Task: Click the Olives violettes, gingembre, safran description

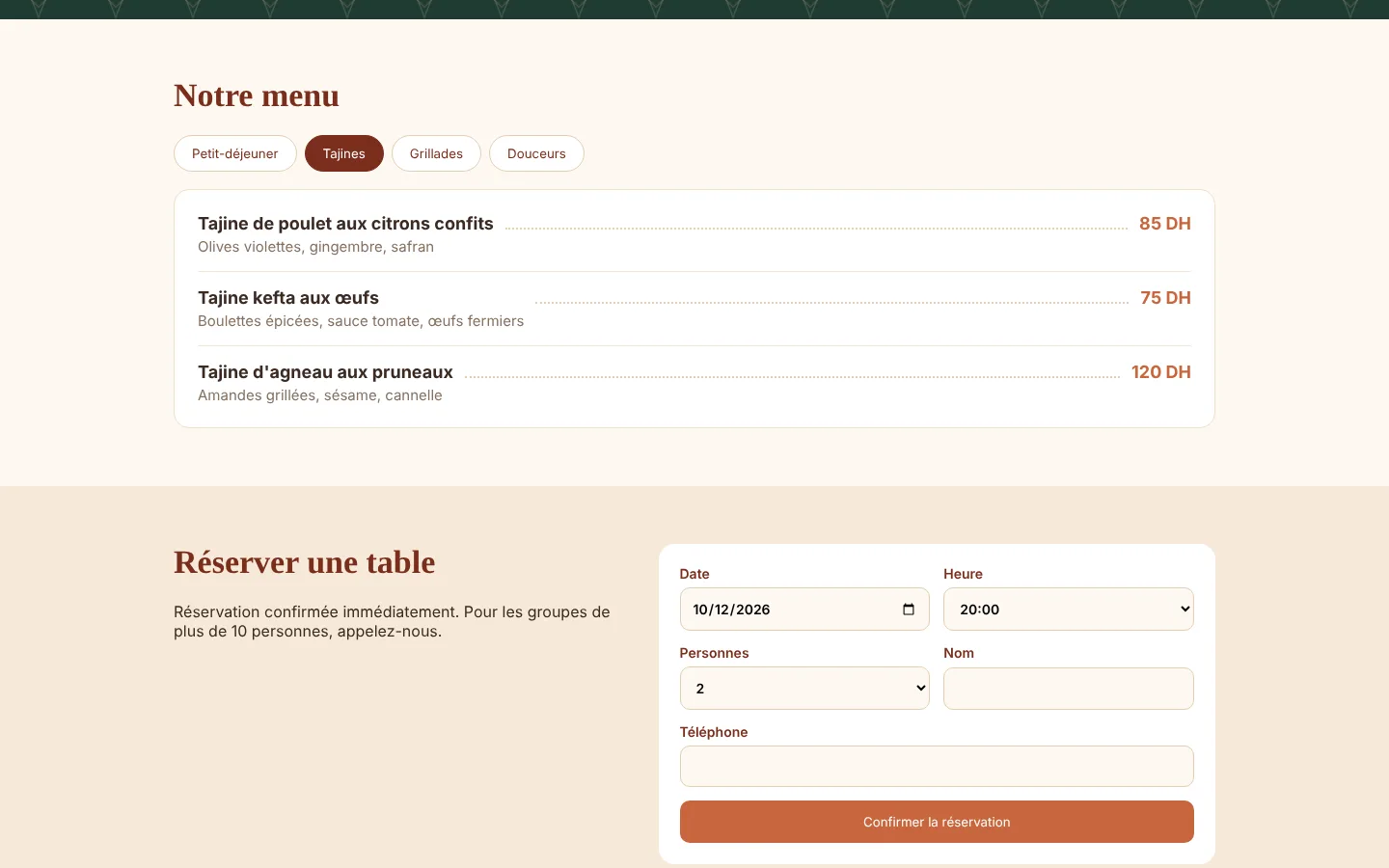Action: pyautogui.click(x=315, y=247)
